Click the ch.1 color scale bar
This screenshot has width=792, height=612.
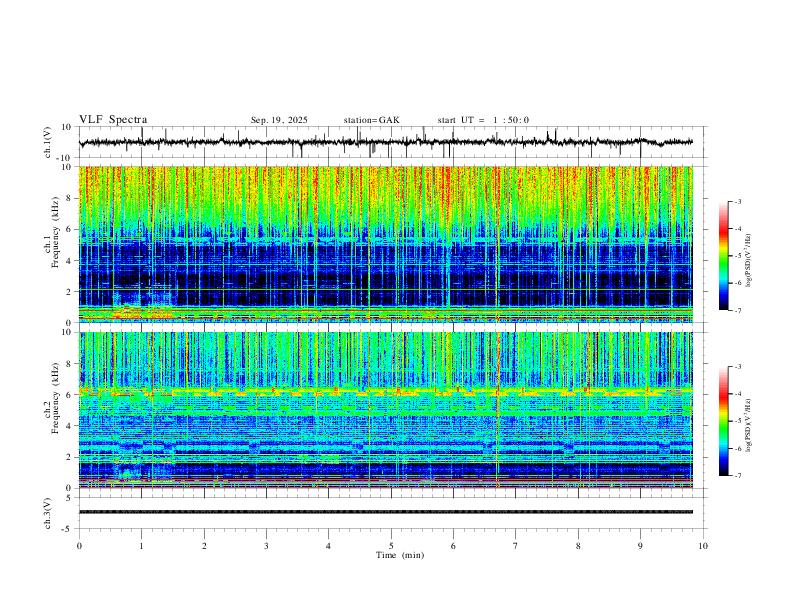tap(724, 256)
